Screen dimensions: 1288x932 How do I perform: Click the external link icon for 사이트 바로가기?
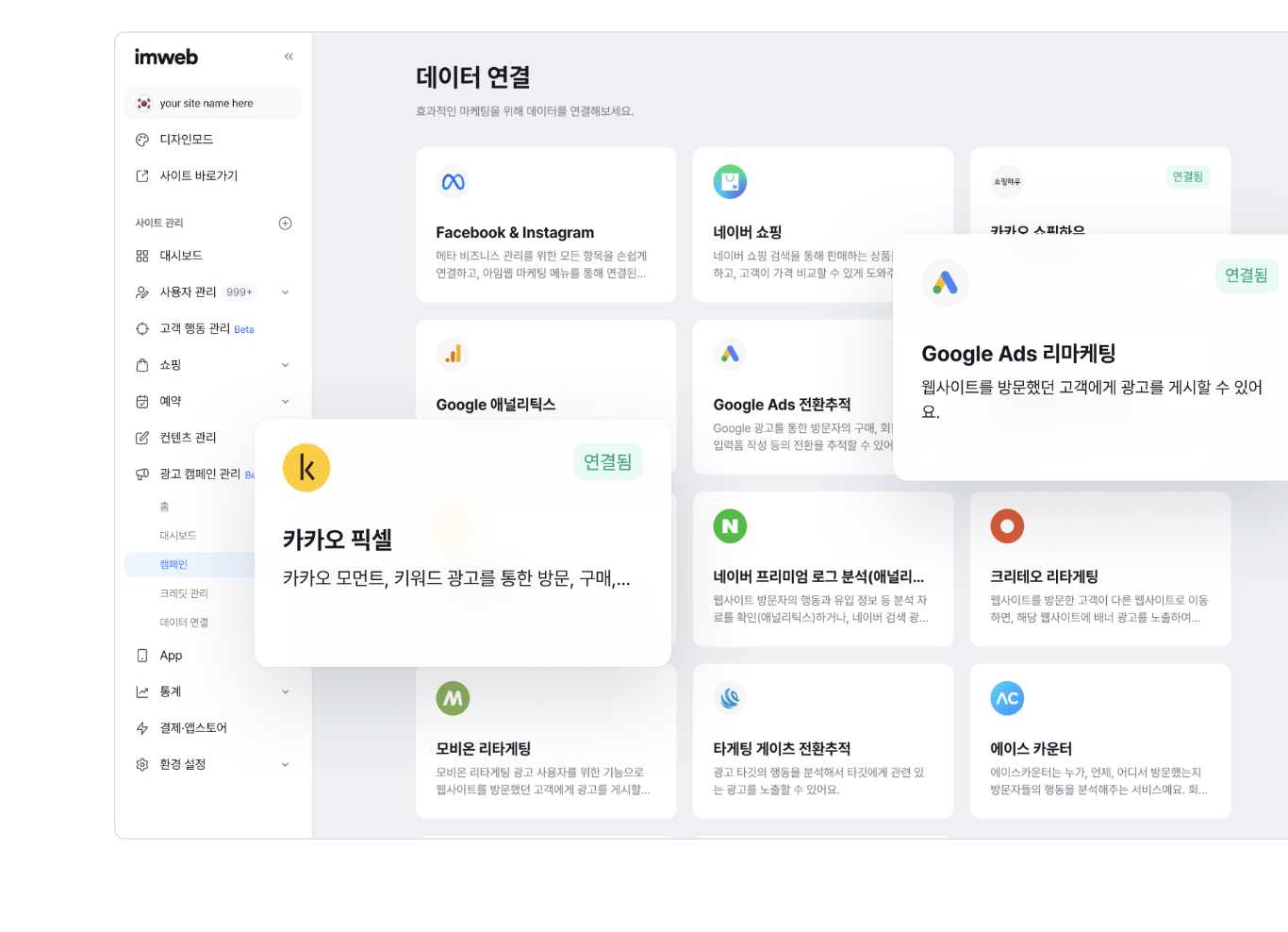tap(142, 176)
